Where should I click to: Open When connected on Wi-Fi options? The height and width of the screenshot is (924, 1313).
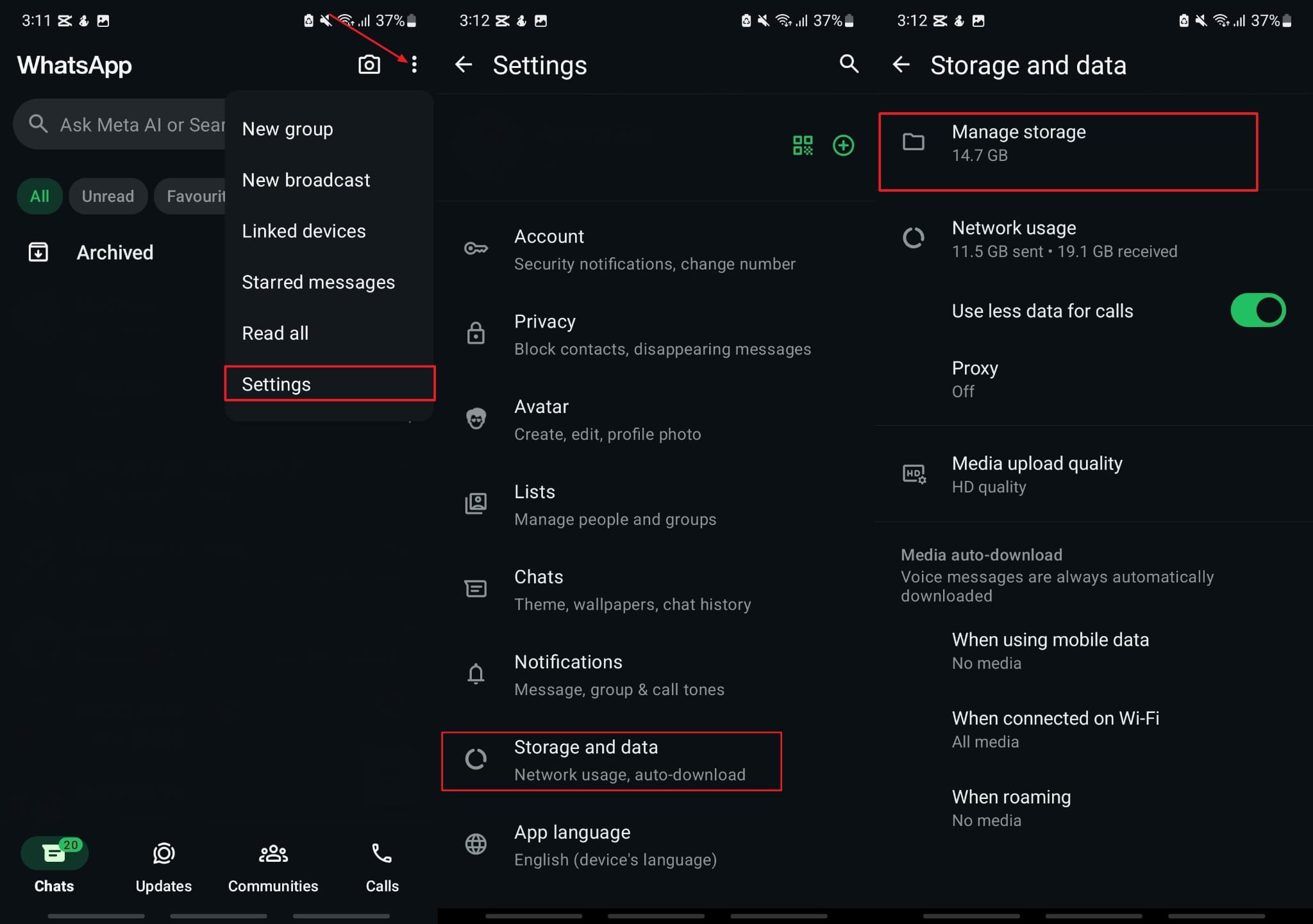[x=1055, y=728]
